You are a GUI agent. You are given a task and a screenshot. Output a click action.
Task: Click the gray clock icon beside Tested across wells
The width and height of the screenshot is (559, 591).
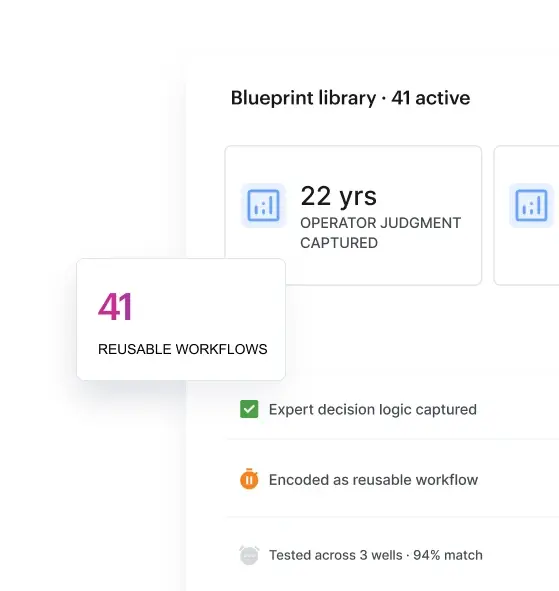249,555
